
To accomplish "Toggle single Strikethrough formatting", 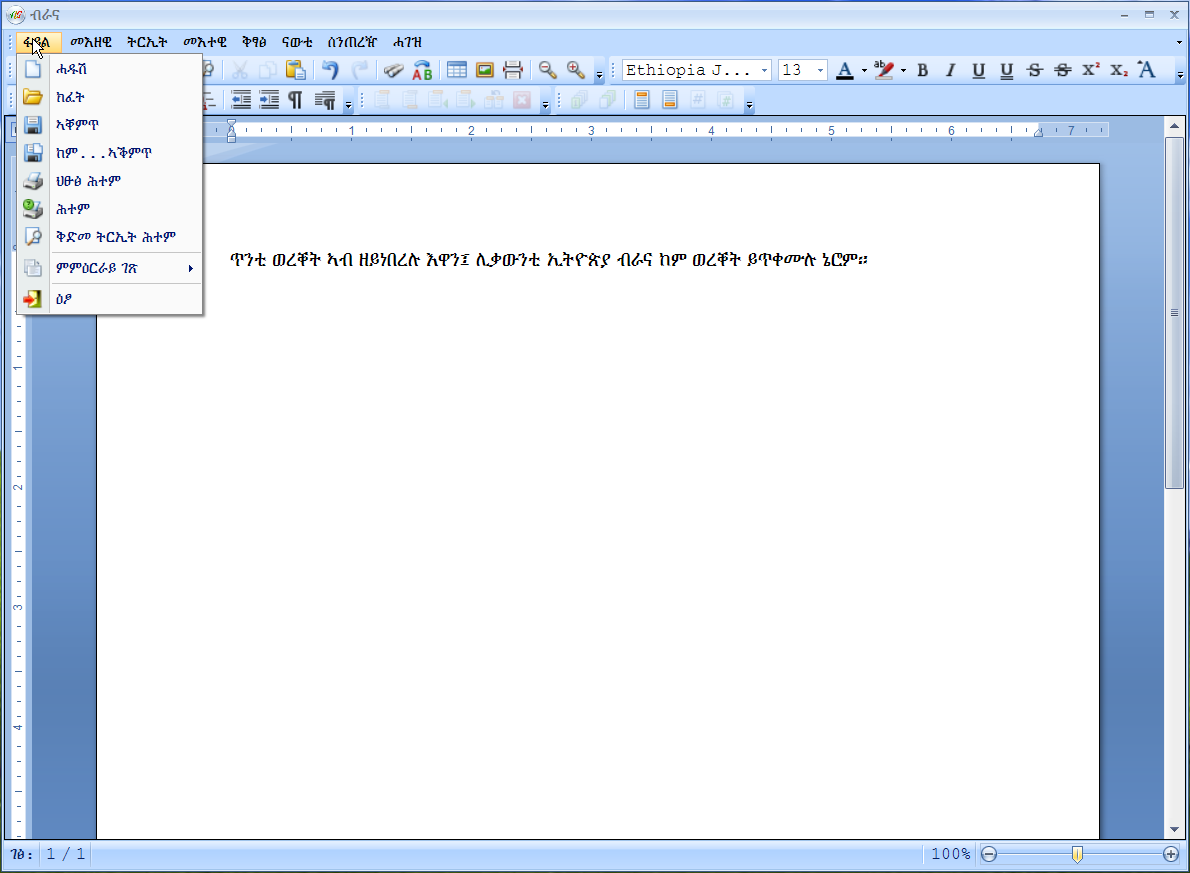I will point(1034,70).
